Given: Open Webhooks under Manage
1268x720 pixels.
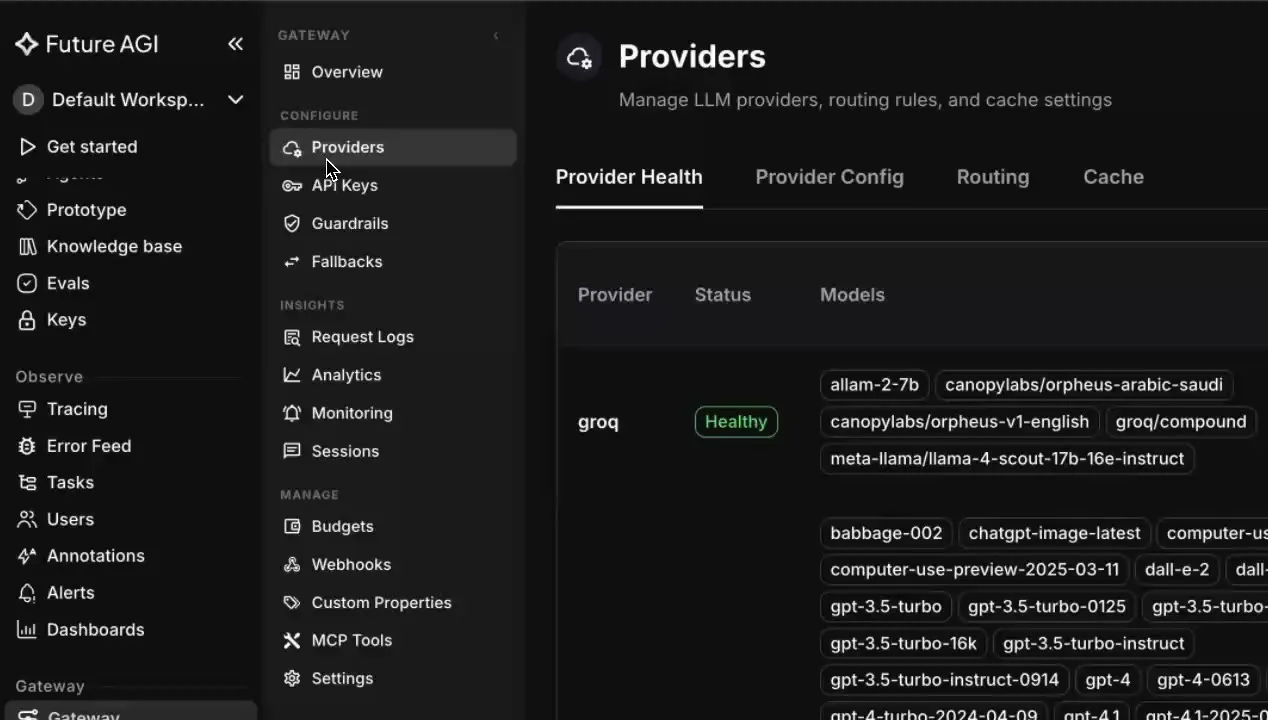Looking at the screenshot, I should (351, 564).
